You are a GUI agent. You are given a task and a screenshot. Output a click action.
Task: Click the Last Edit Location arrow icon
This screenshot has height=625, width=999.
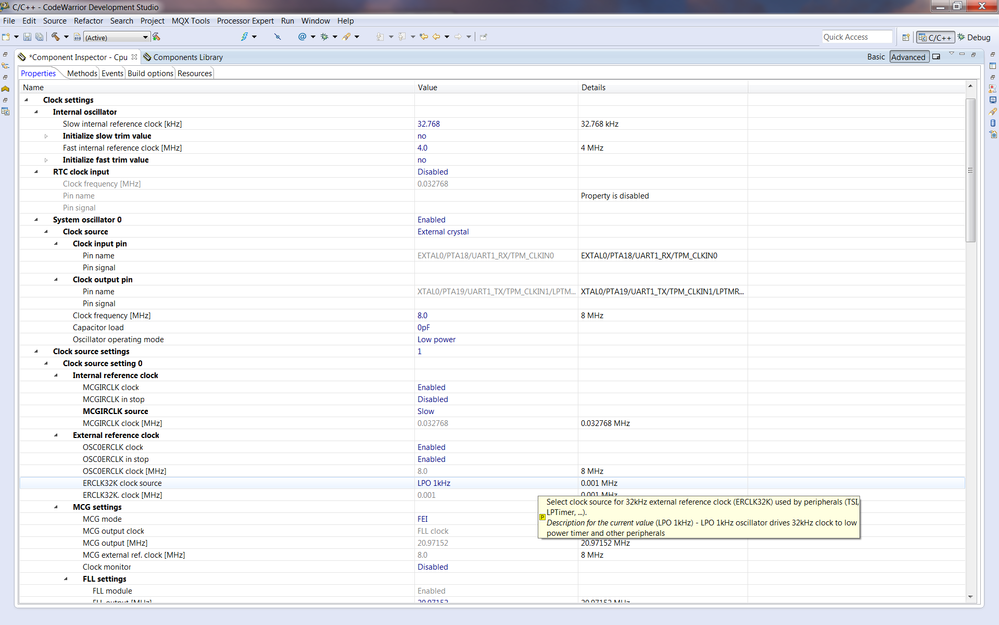coord(424,37)
